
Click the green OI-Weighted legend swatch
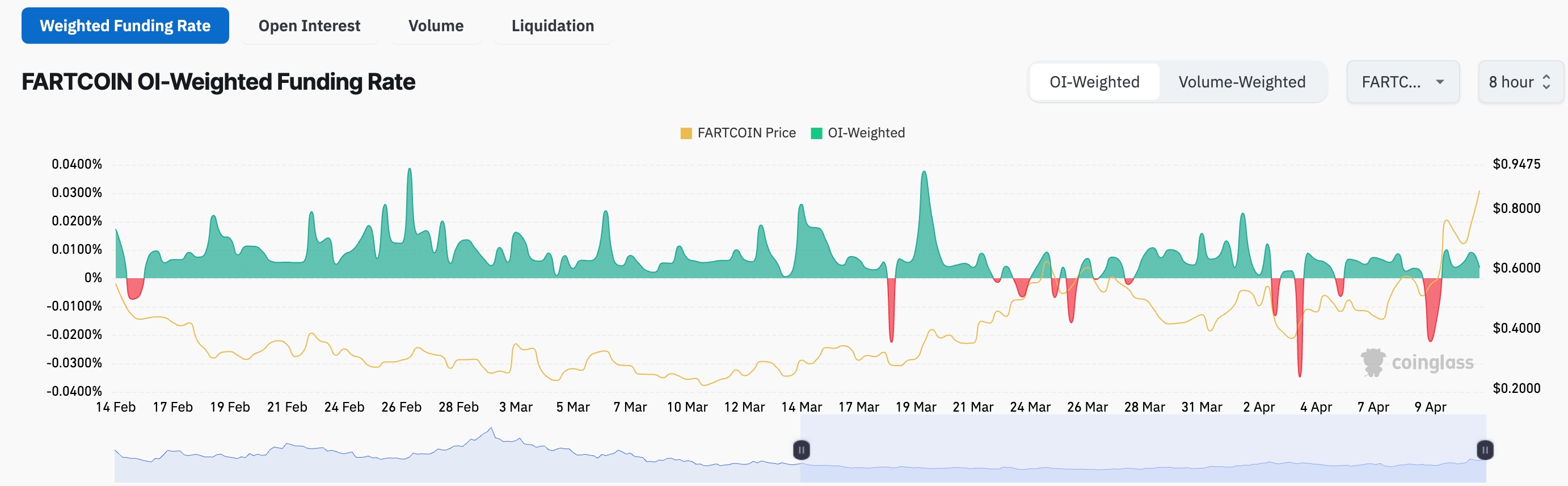[x=817, y=133]
